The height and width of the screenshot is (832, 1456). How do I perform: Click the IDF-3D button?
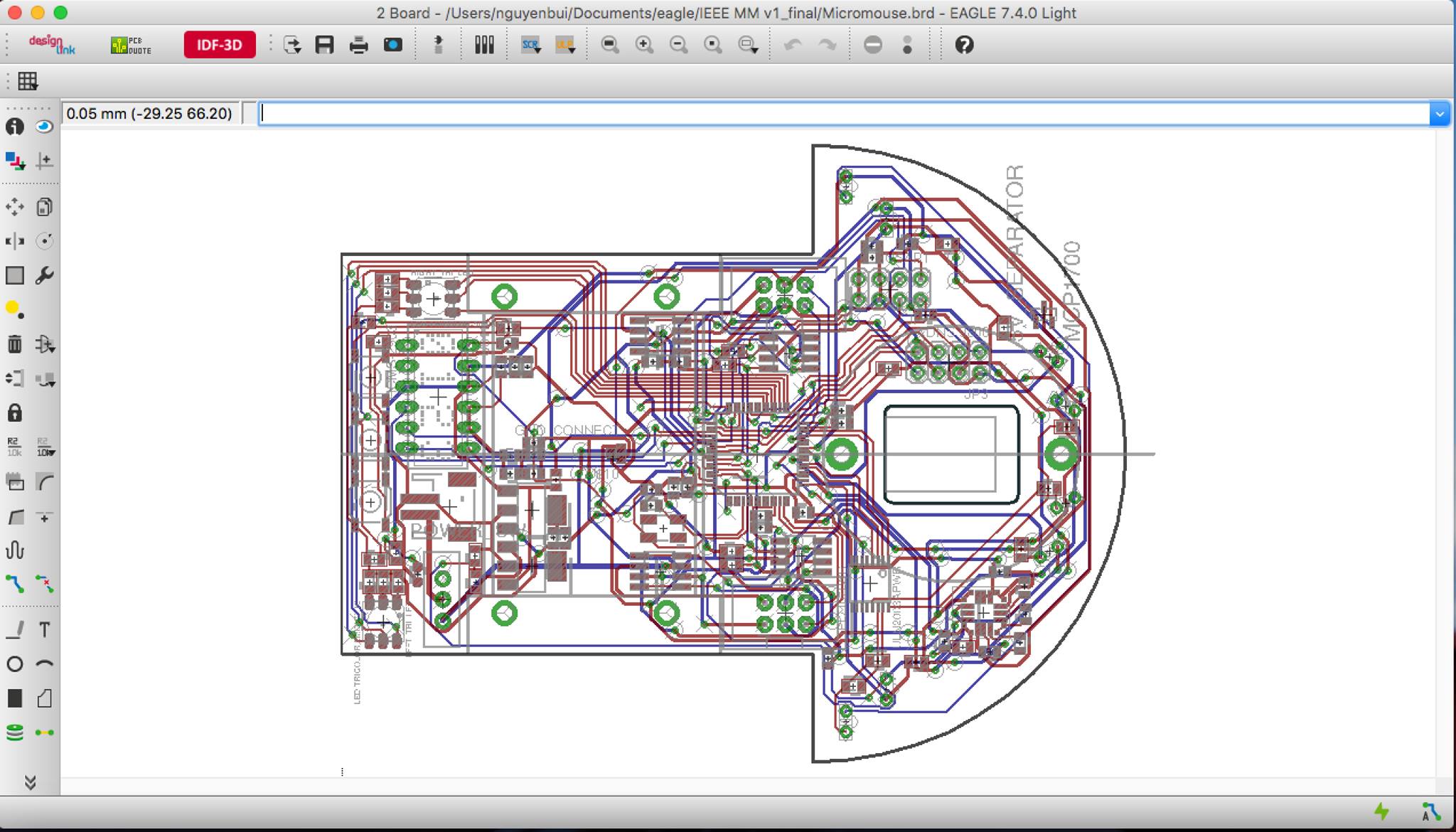[220, 45]
